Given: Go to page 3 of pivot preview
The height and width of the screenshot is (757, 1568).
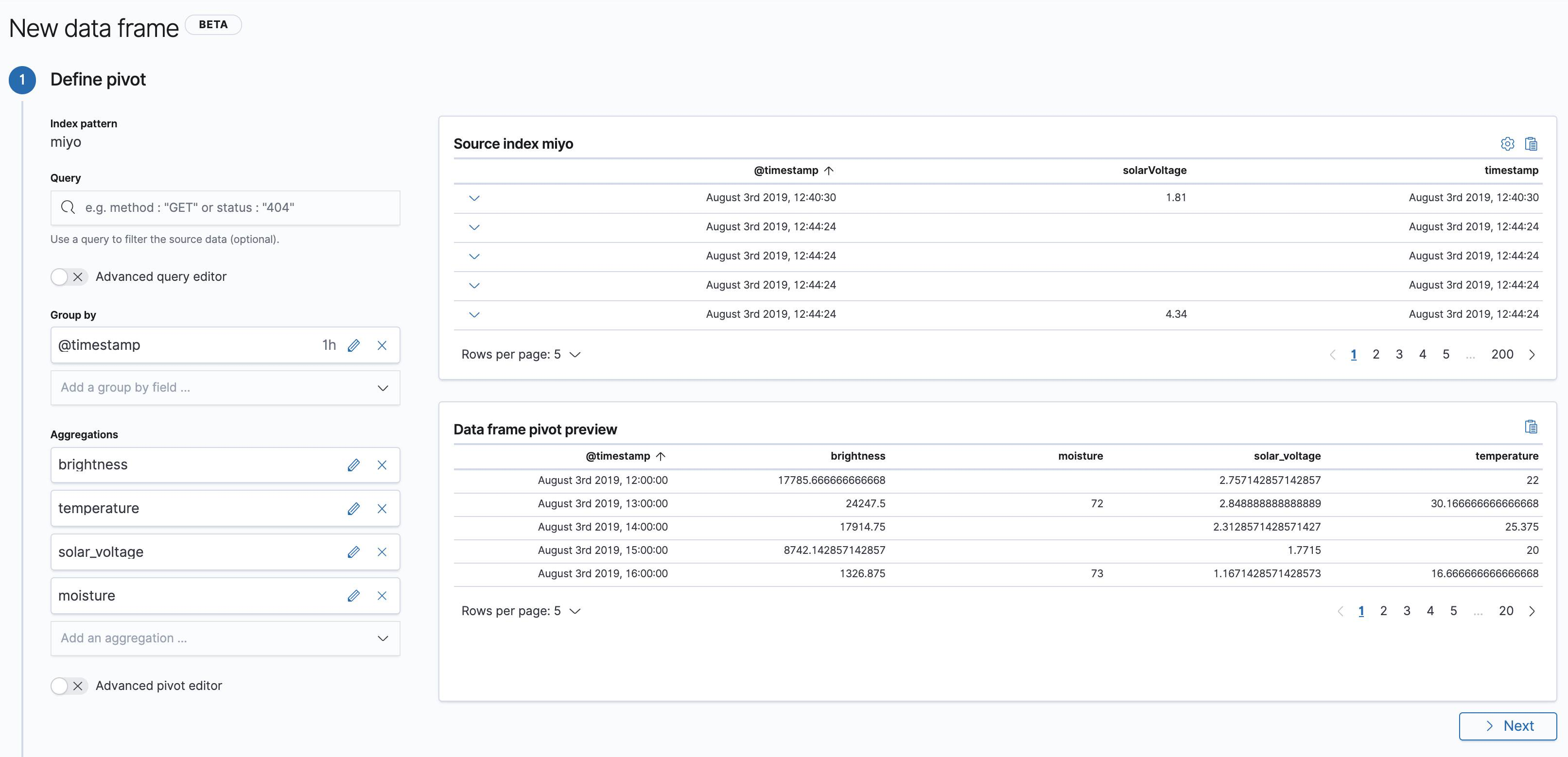Looking at the screenshot, I should pos(1406,611).
